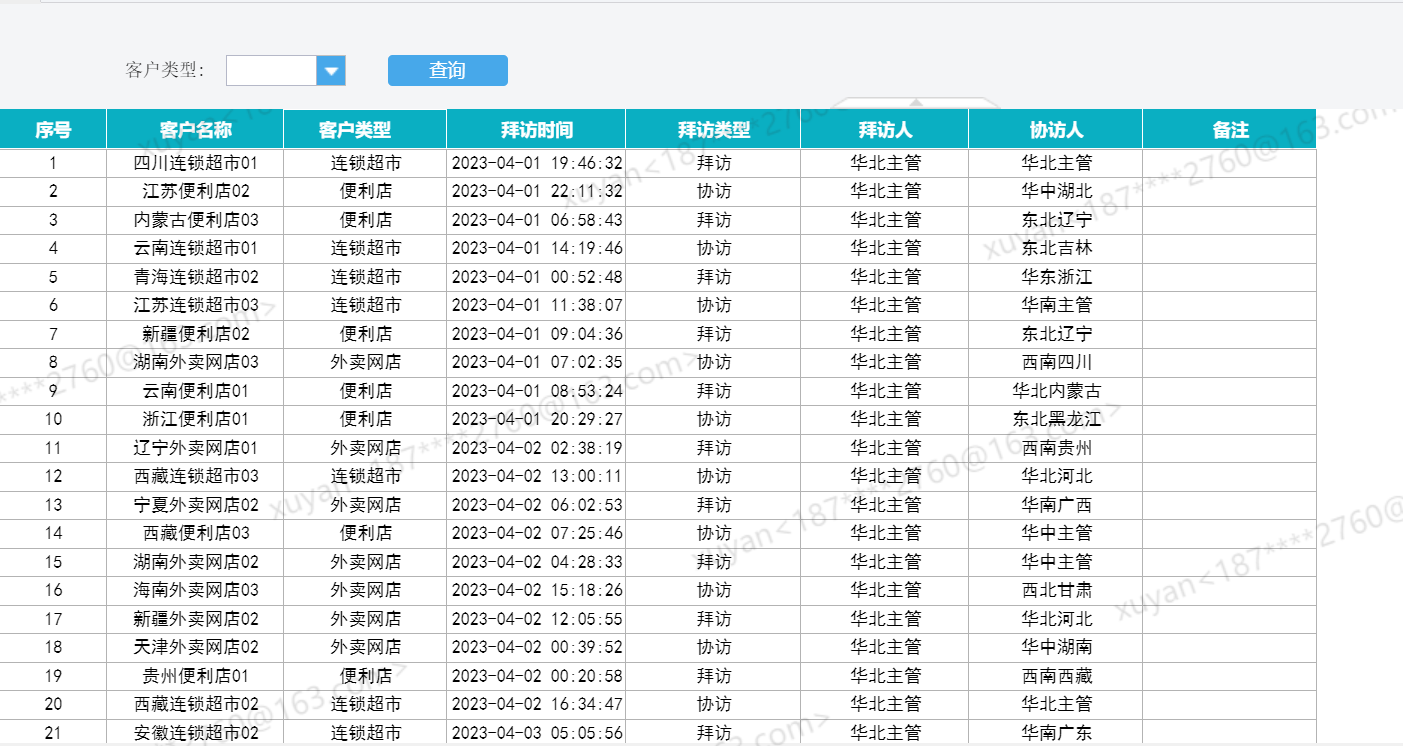
Task: Select cell 宁夏外卖网店02
Action: pos(195,505)
